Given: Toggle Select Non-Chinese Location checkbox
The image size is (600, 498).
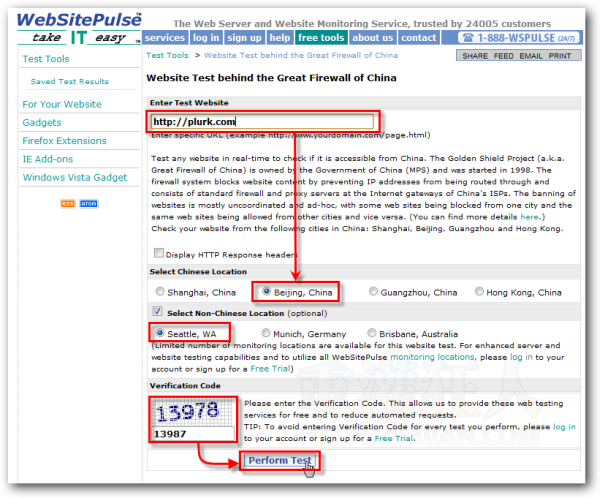Looking at the screenshot, I should coord(157,311).
